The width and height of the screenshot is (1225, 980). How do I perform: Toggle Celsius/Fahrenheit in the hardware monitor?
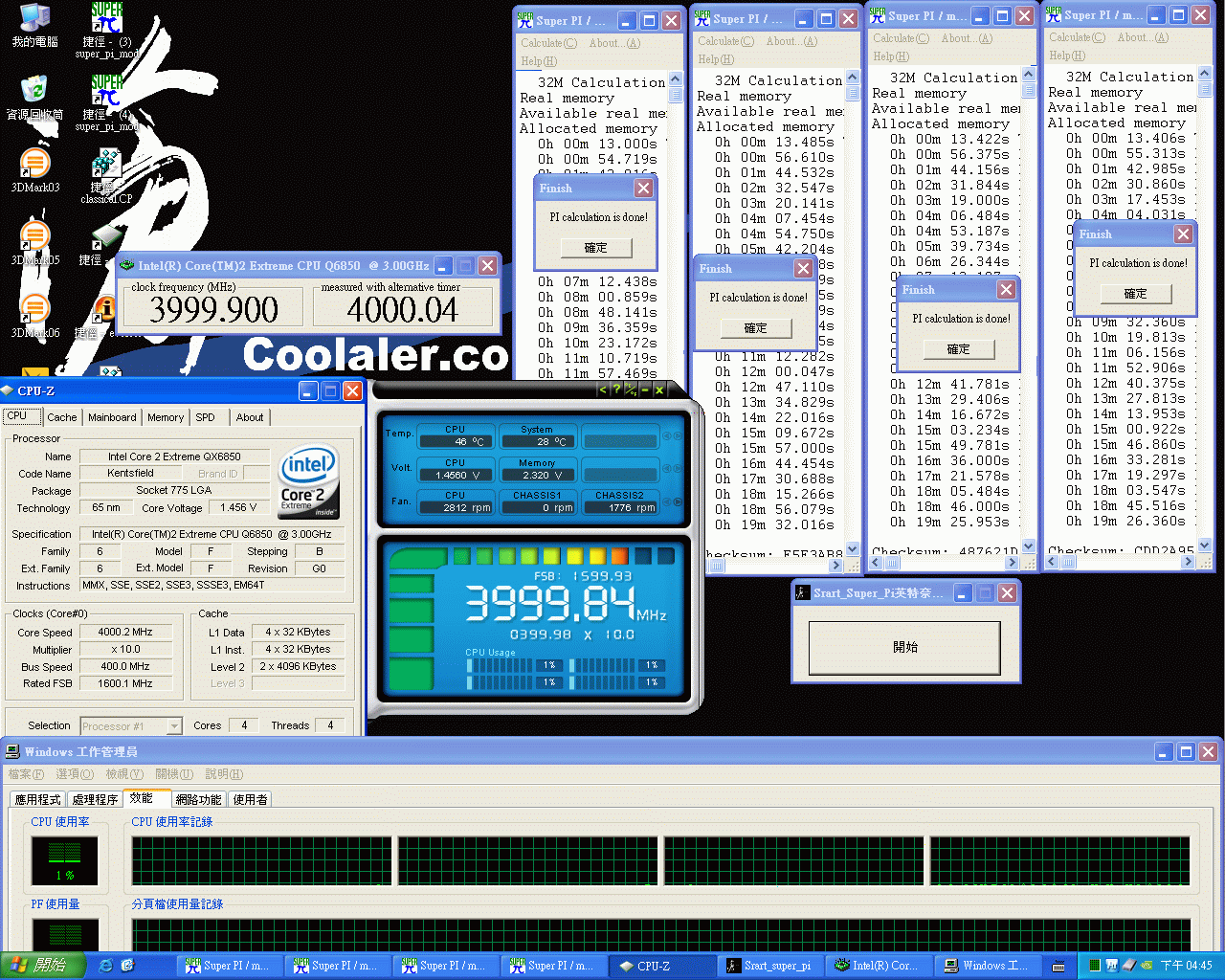coord(631,390)
